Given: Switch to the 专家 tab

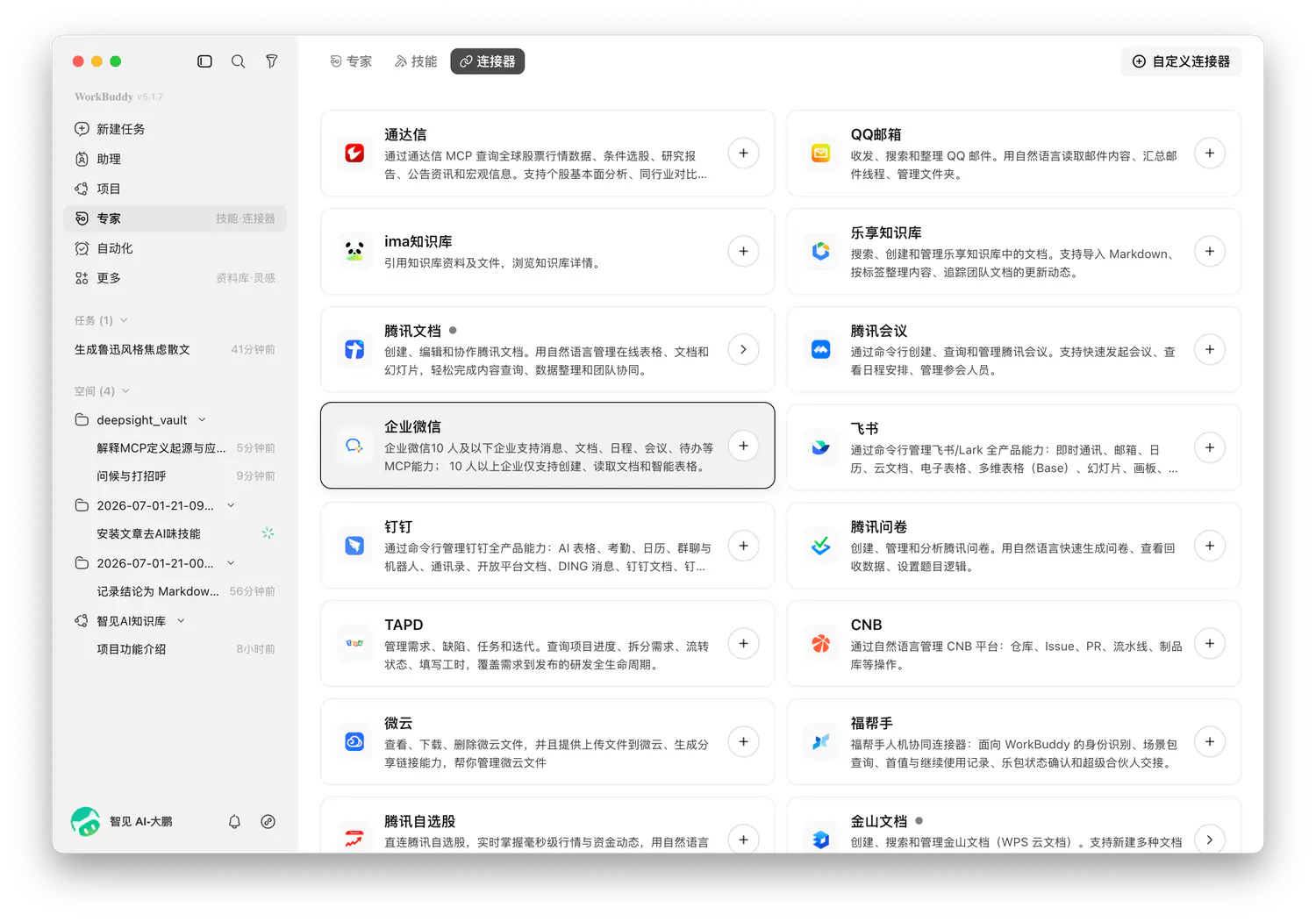Looking at the screenshot, I should [x=351, y=61].
